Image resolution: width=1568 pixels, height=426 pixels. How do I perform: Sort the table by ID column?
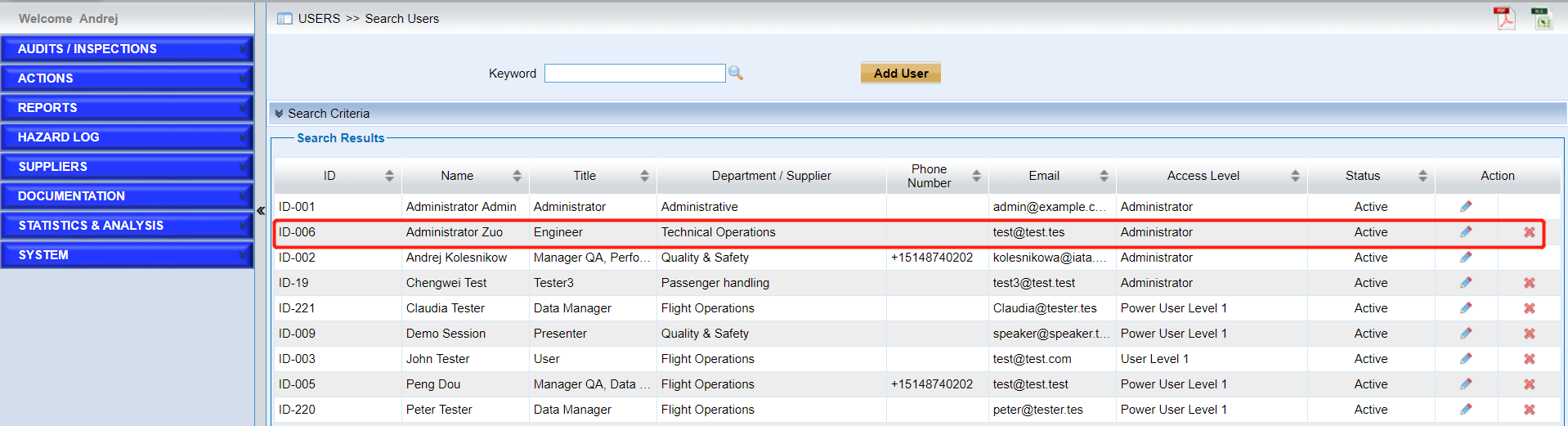click(389, 176)
